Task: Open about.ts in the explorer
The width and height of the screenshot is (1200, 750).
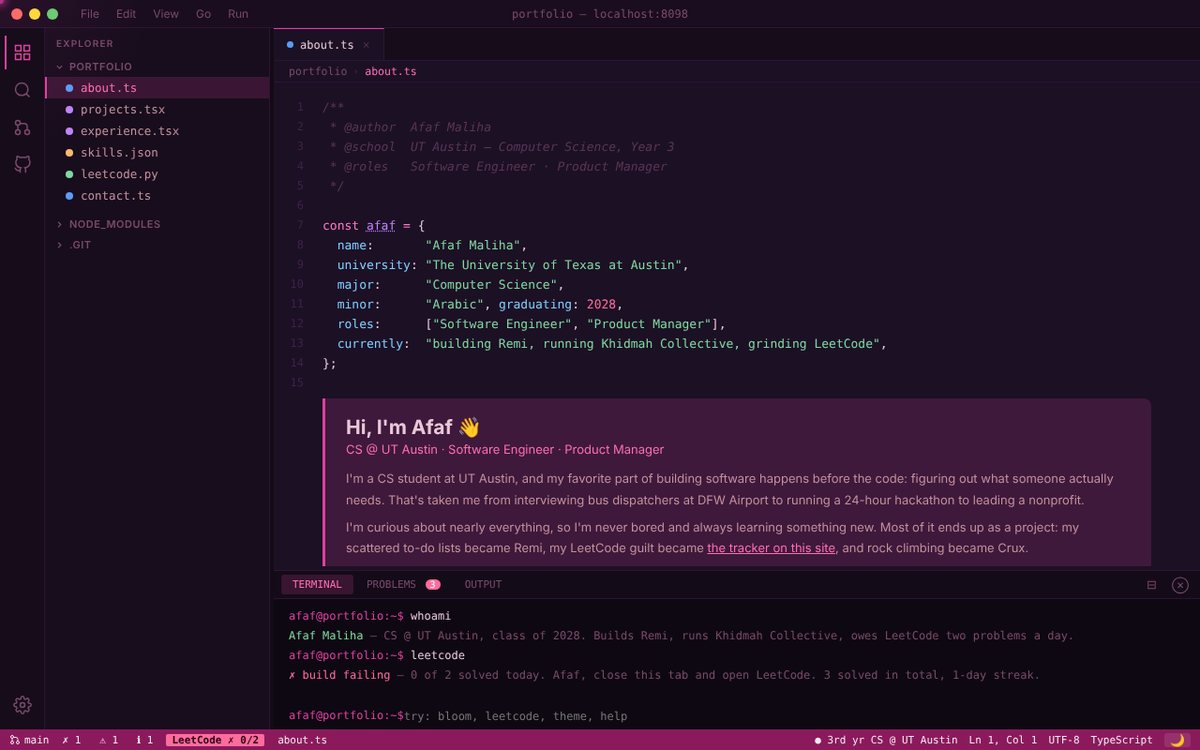Action: click(x=157, y=88)
